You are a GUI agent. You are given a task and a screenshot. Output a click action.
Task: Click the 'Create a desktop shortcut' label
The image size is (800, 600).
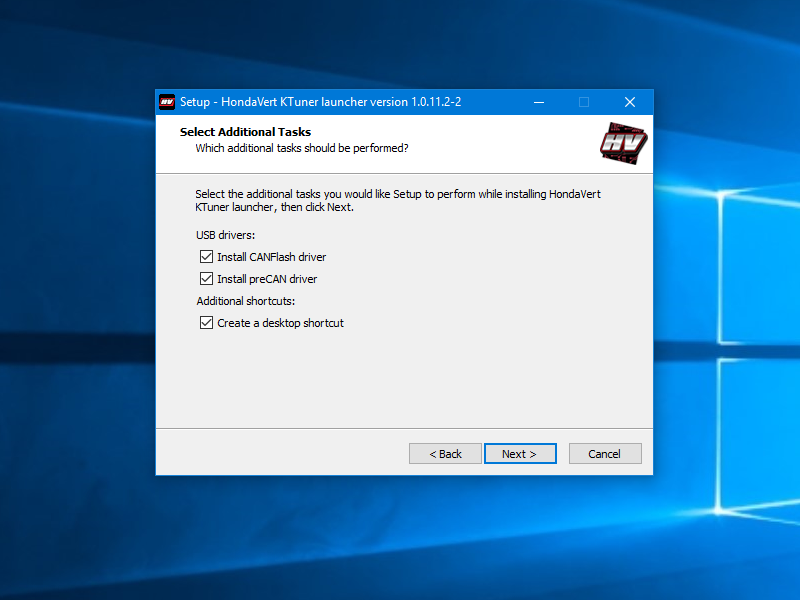click(x=281, y=323)
